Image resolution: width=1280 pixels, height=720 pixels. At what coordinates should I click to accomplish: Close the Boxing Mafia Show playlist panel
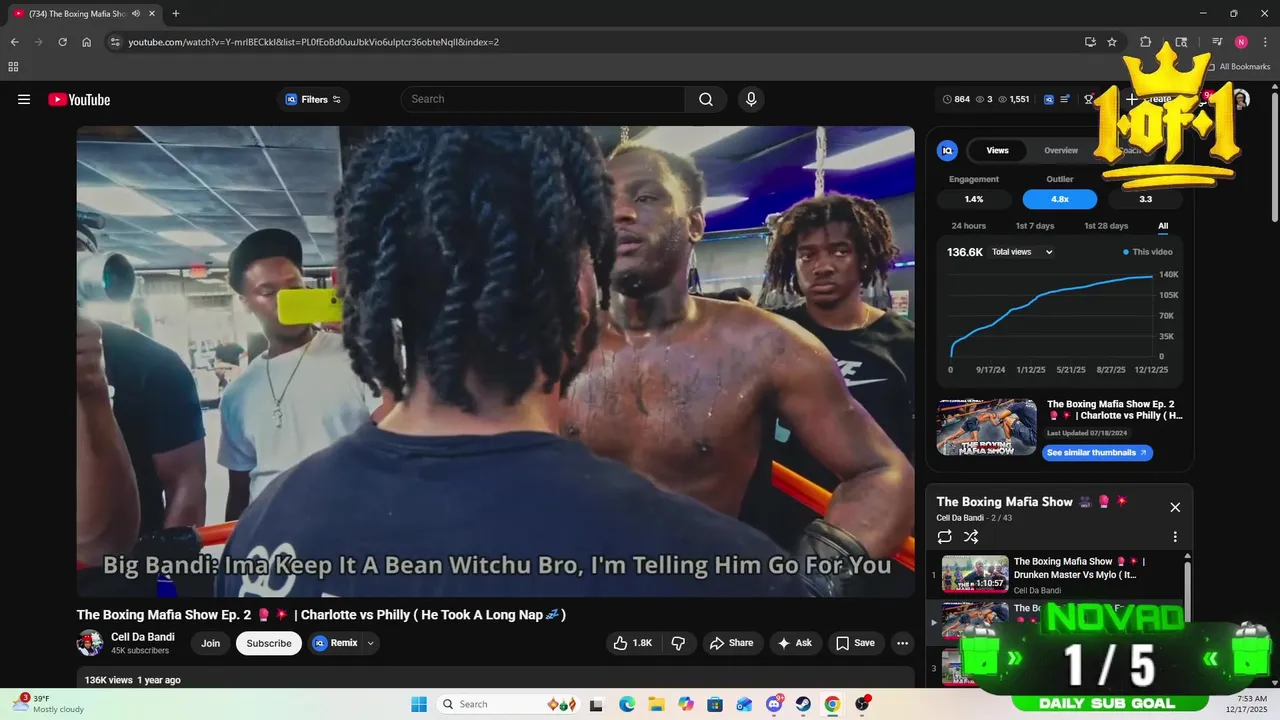click(1175, 507)
